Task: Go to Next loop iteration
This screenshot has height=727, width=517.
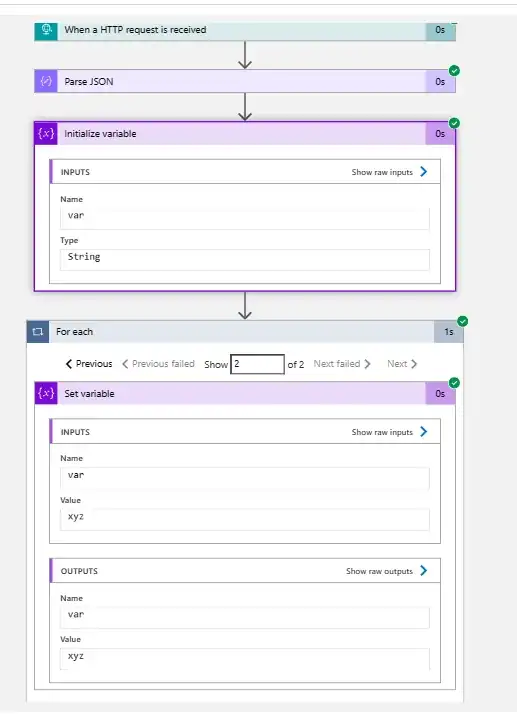Action: coord(402,364)
